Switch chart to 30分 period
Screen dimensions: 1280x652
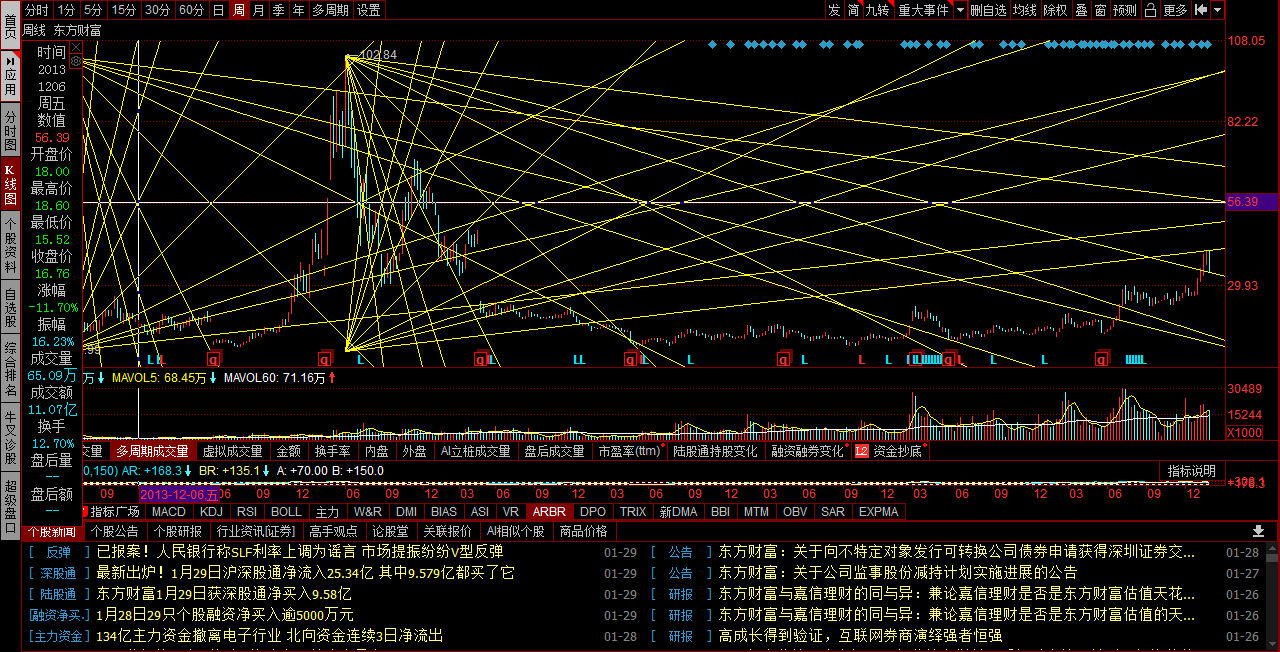point(157,10)
